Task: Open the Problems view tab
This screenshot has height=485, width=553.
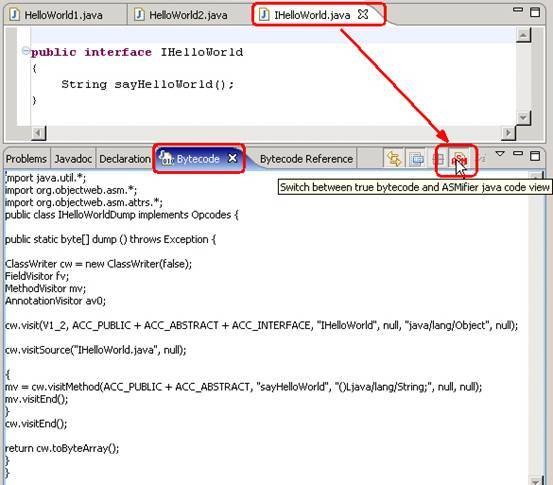Action: point(26,159)
